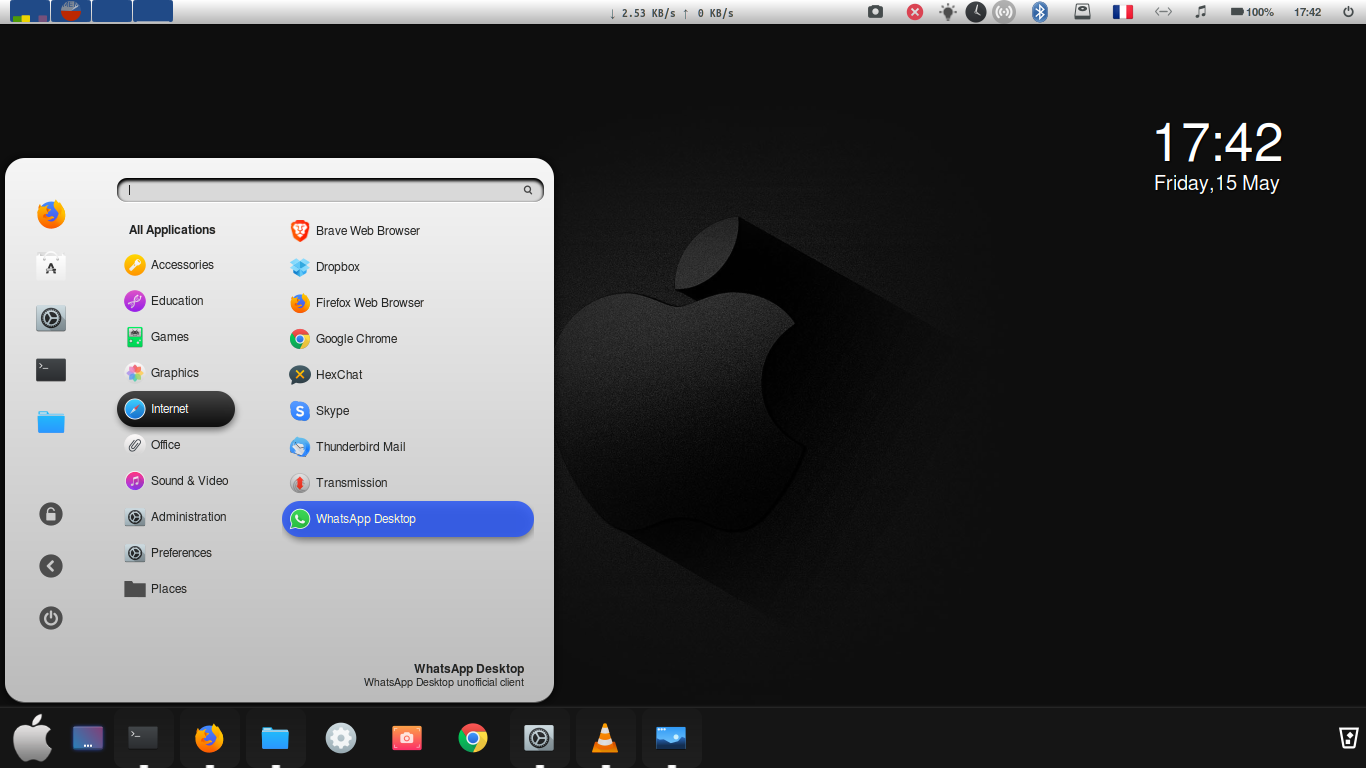Image resolution: width=1366 pixels, height=768 pixels.
Task: Open the Places category
Action: tap(176, 589)
